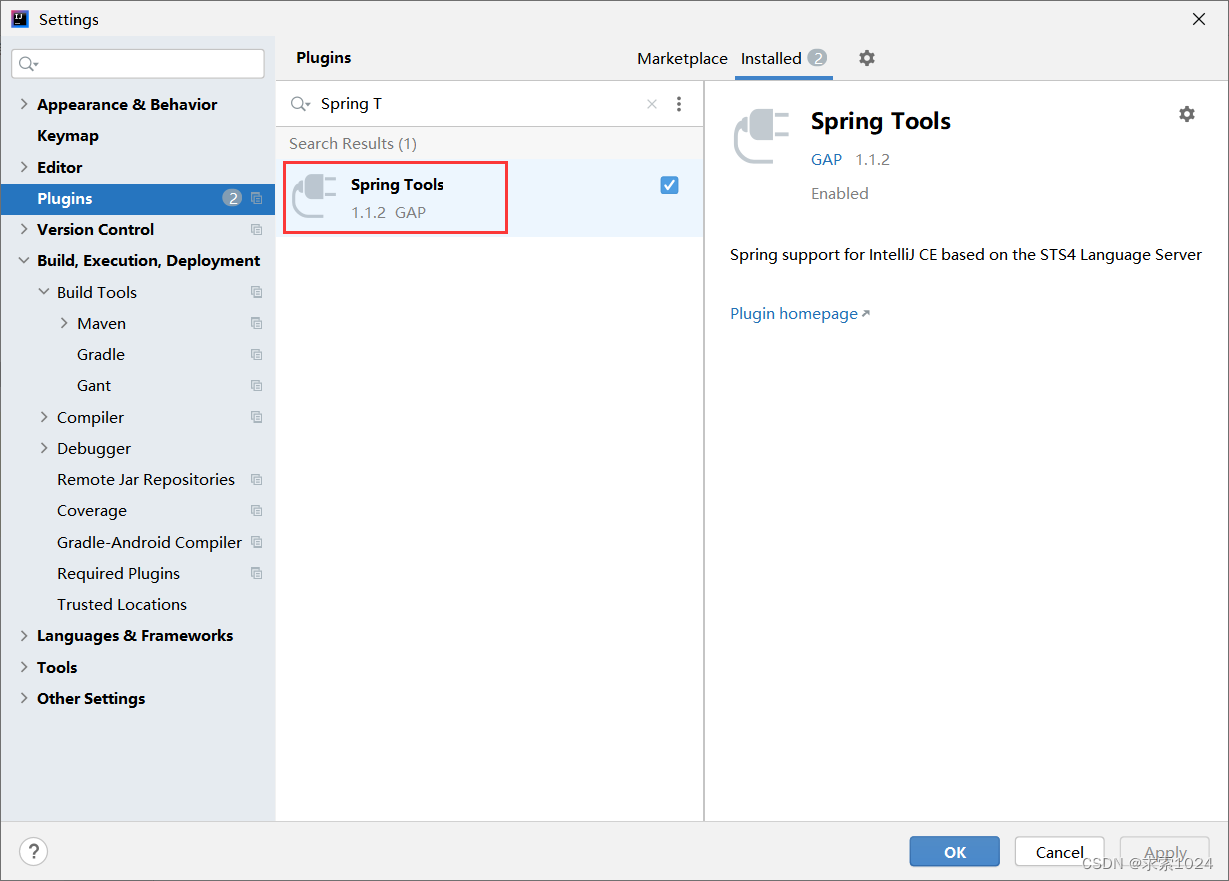
Task: Open Gradle settings page
Action: point(101,355)
